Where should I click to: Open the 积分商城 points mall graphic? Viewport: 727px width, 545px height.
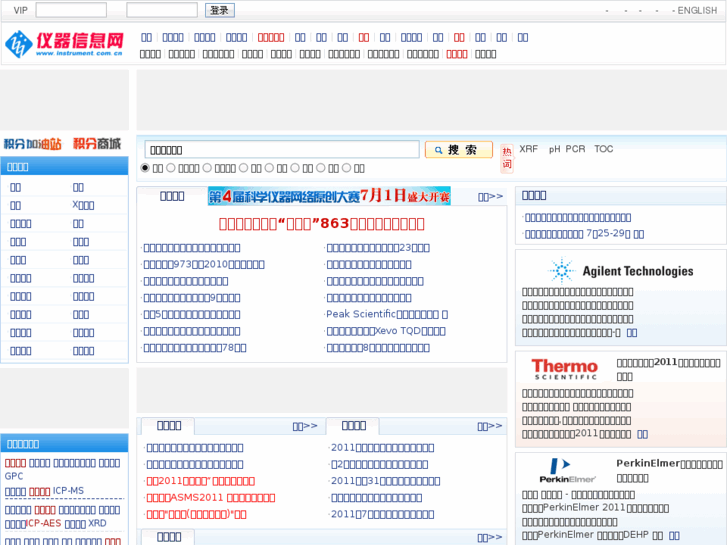97,144
